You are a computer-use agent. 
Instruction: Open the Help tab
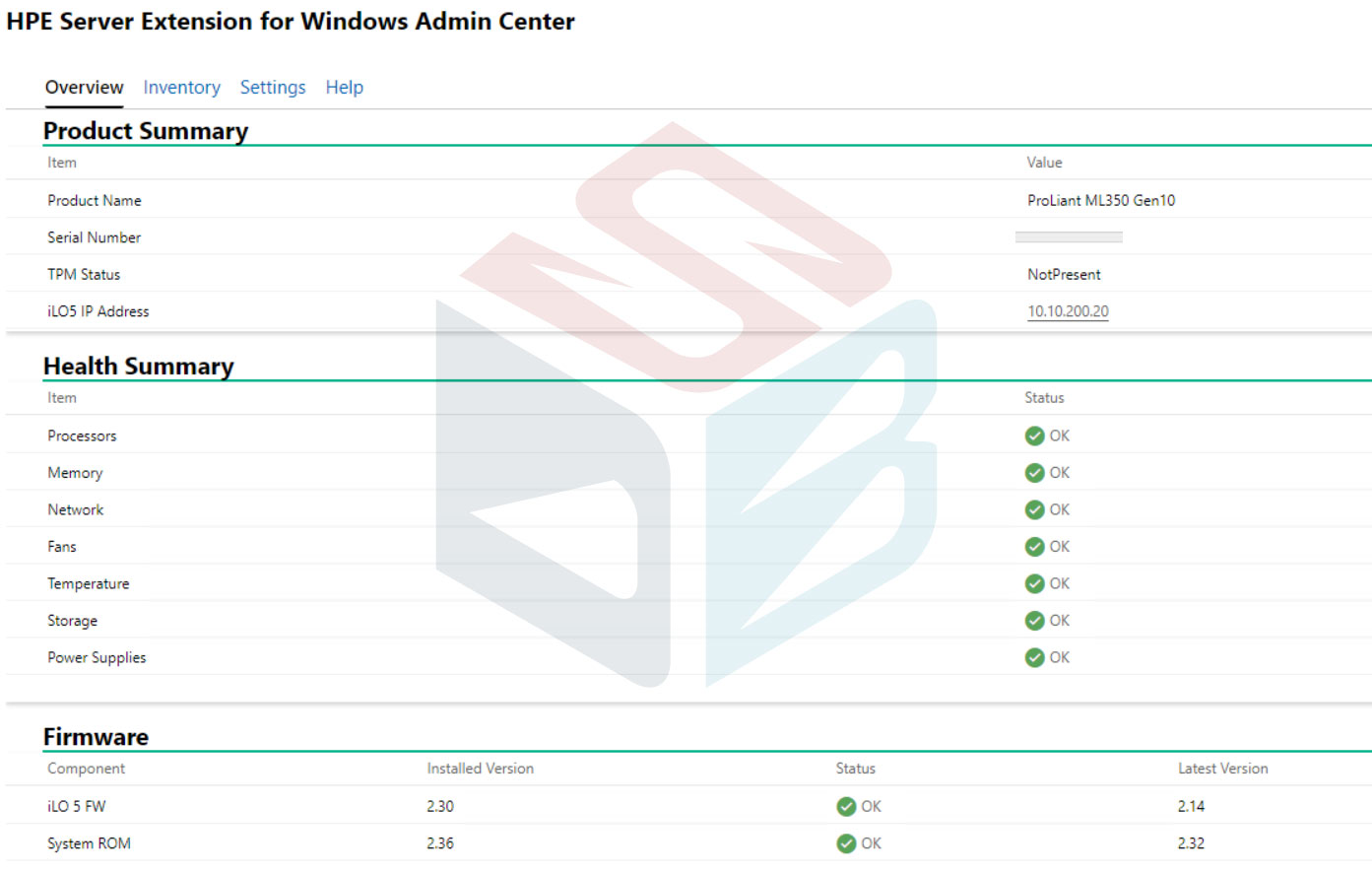344,87
